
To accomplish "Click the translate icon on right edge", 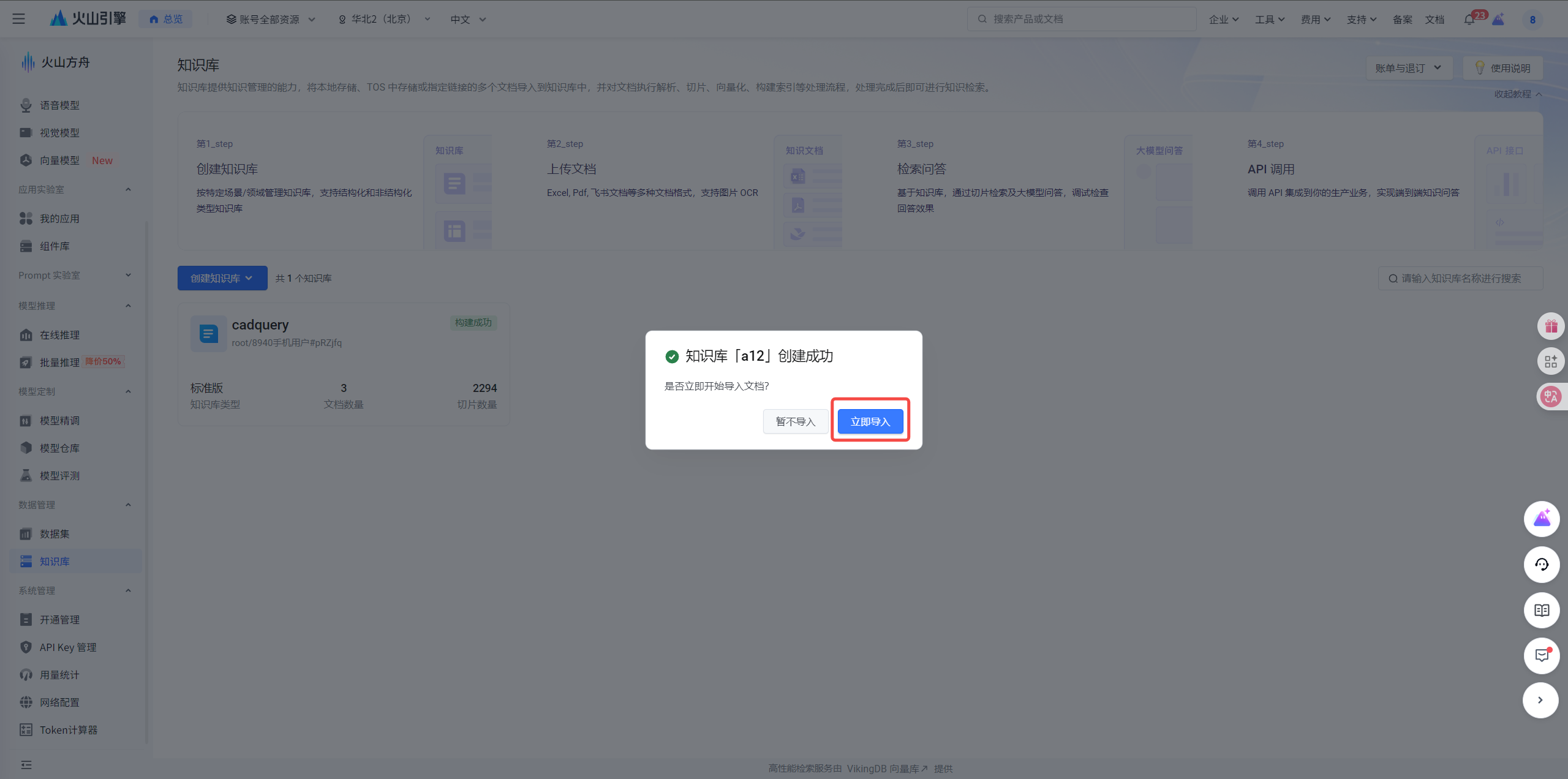I will coord(1551,397).
